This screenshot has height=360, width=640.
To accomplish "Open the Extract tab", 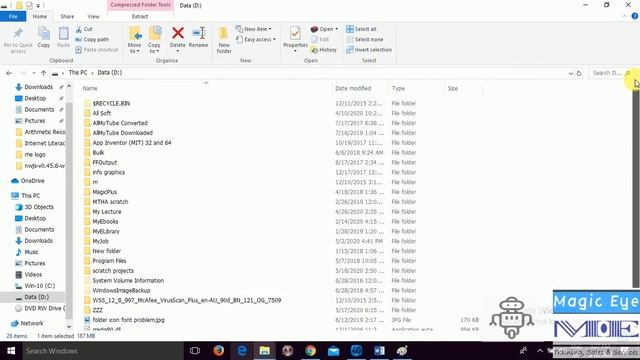I will 140,16.
